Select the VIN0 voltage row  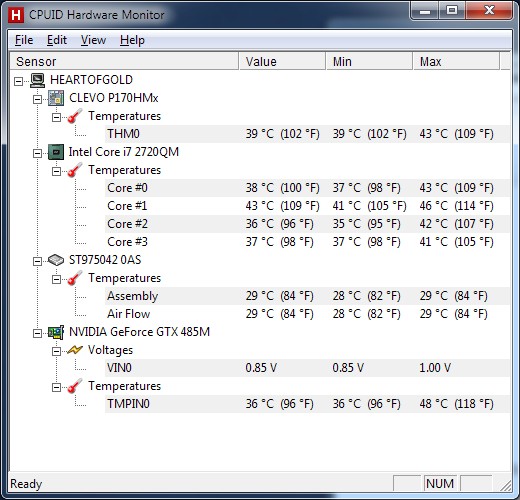point(307,368)
